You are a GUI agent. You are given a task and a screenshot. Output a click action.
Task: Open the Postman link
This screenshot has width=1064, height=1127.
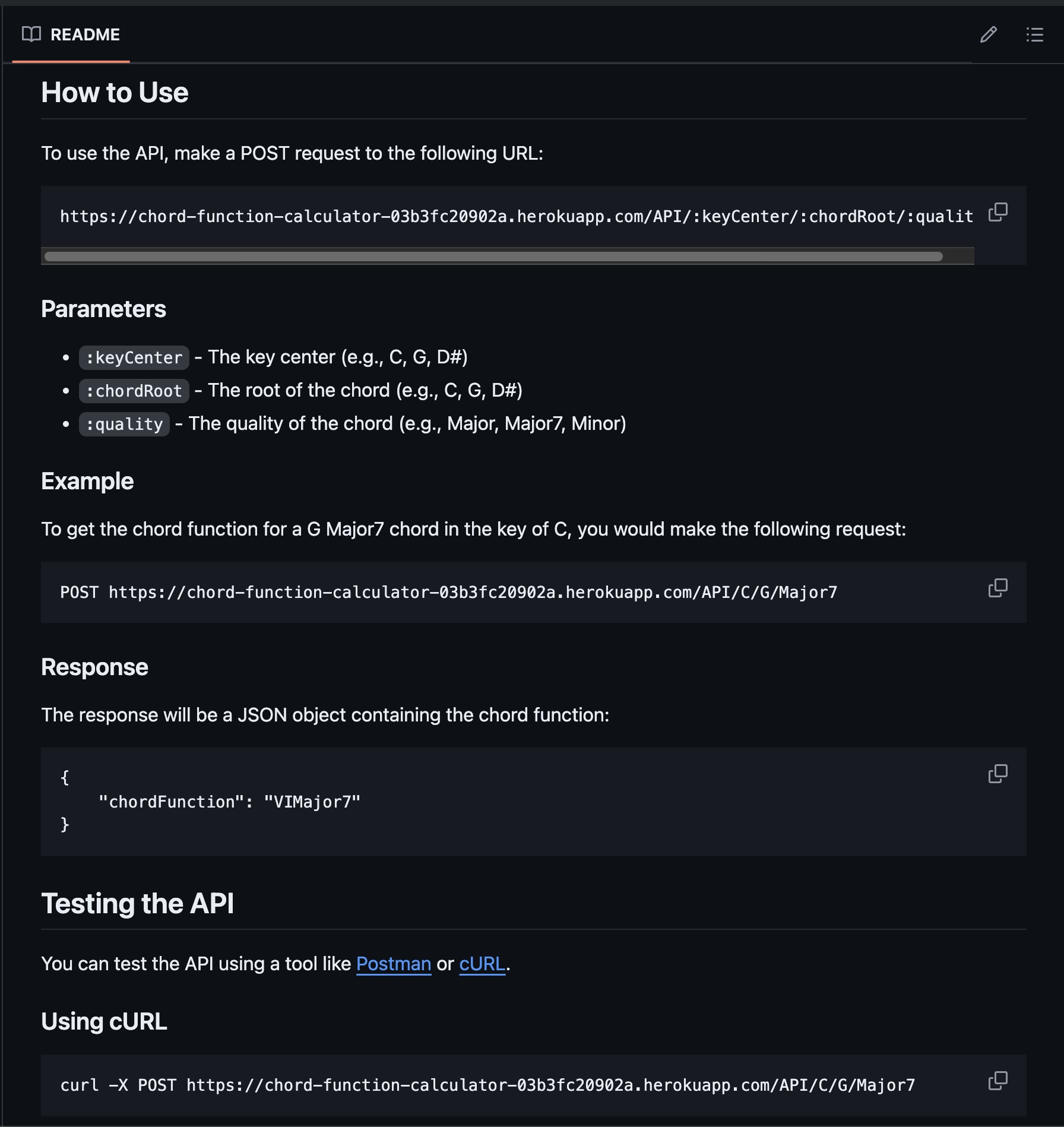tap(393, 964)
